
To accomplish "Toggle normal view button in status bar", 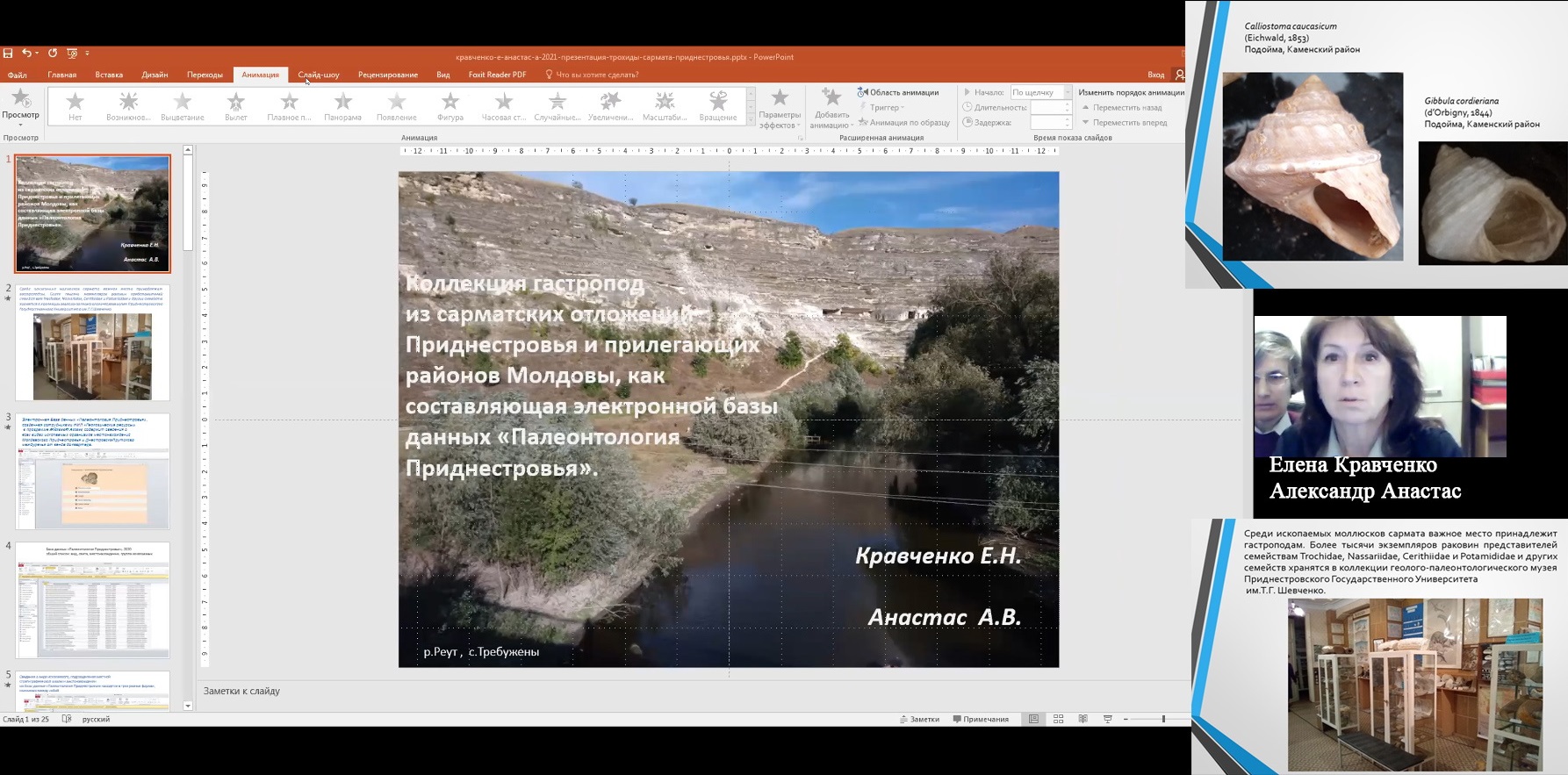I will coord(1033,719).
